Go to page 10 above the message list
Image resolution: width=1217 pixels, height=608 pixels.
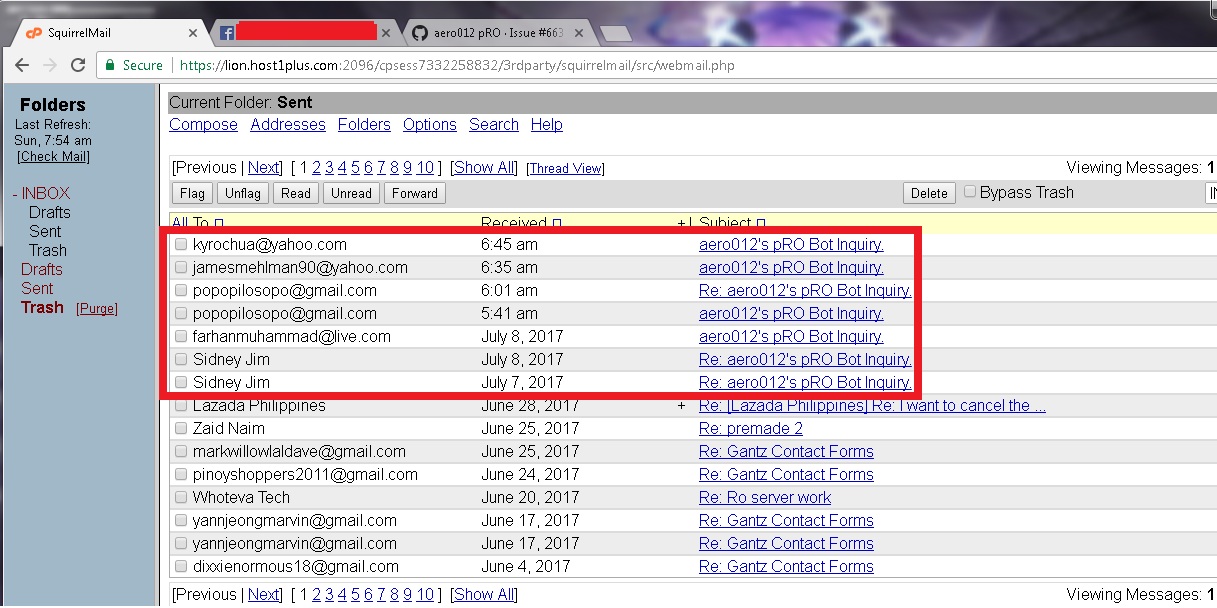click(425, 167)
